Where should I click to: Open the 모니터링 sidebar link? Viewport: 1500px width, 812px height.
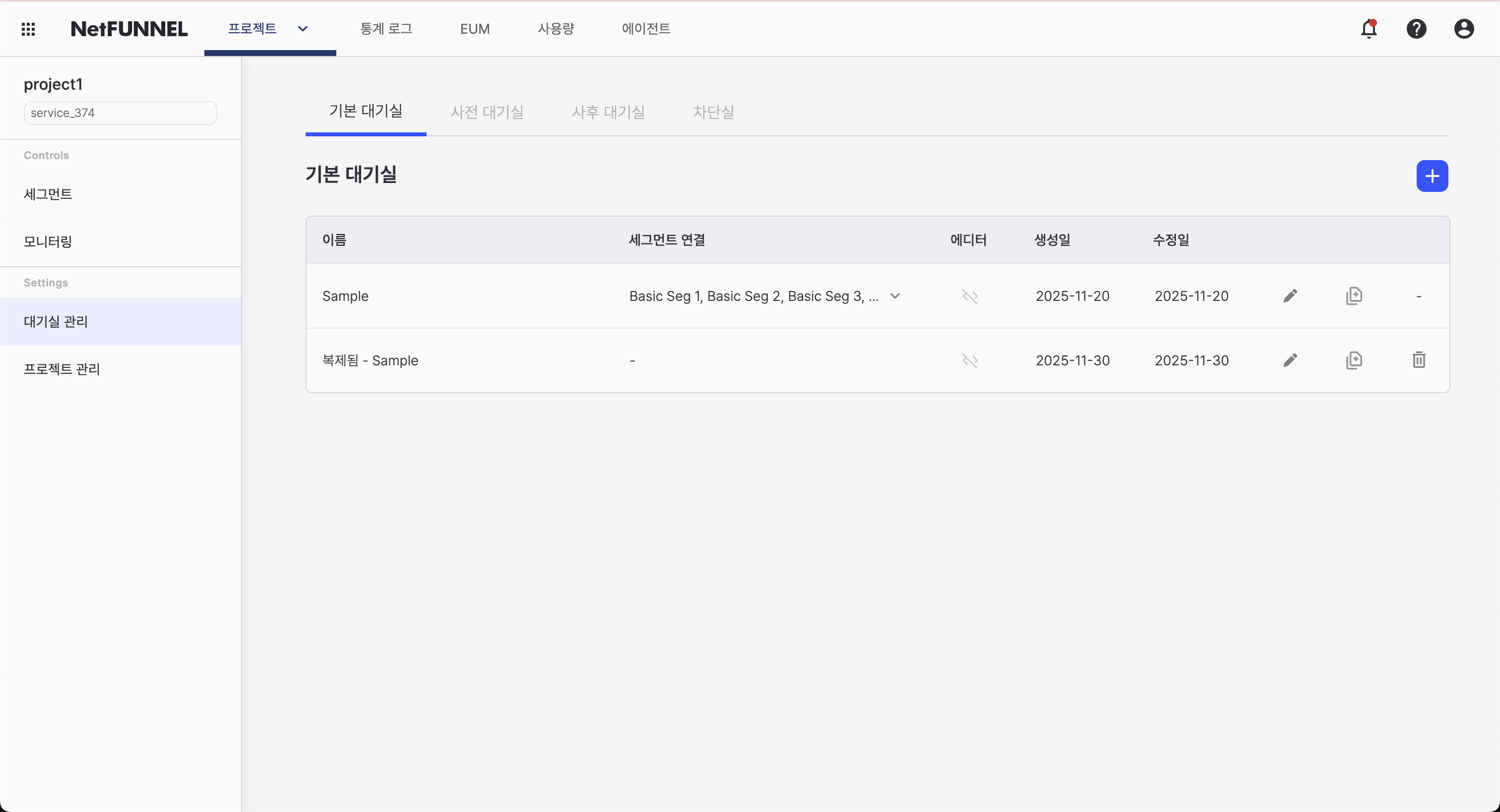pos(47,241)
